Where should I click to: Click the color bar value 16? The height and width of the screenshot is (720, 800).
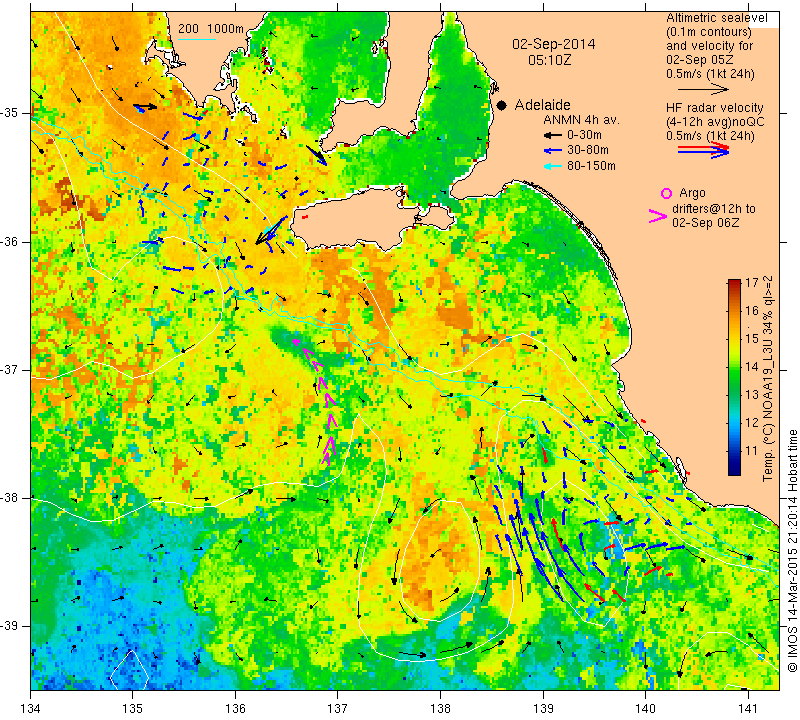751,310
